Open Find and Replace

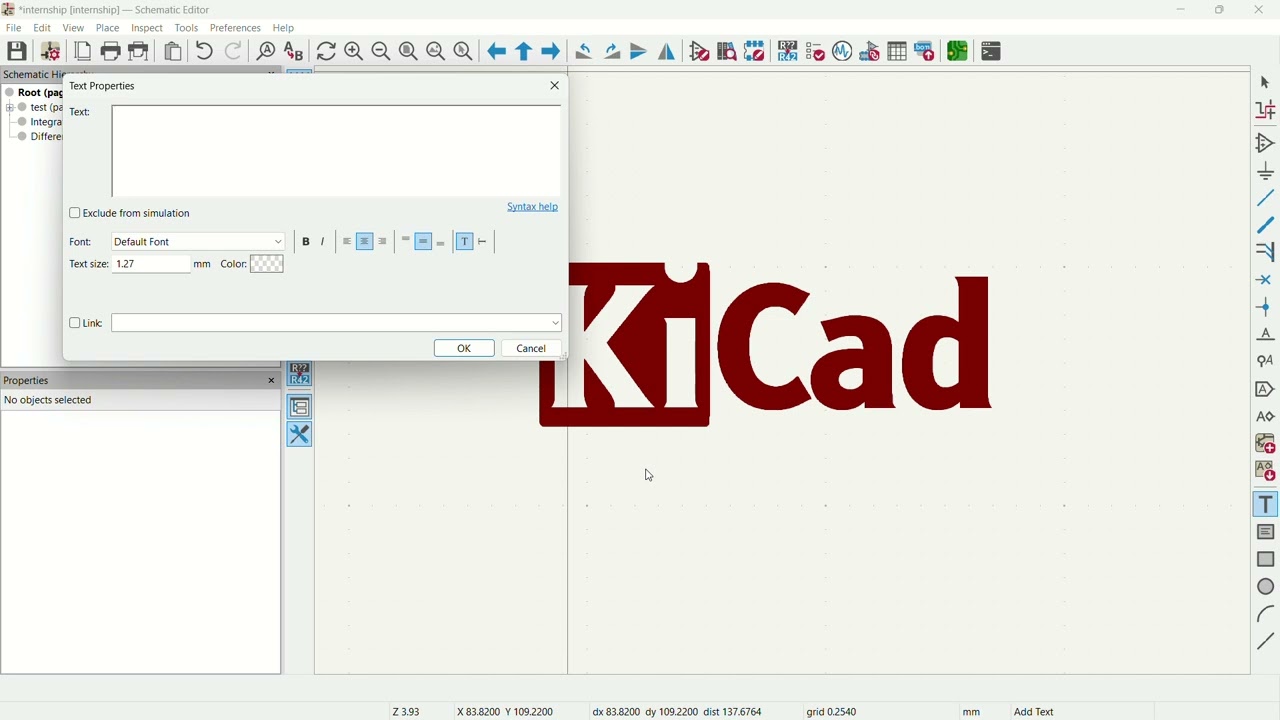pyautogui.click(x=293, y=52)
